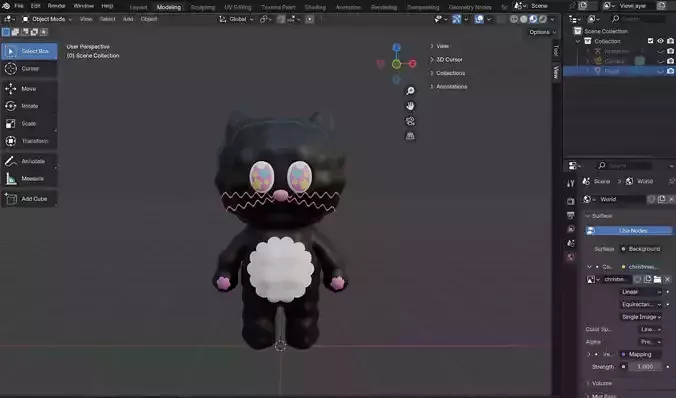
Task: Click the pan hand viewport icon
Action: (x=410, y=106)
